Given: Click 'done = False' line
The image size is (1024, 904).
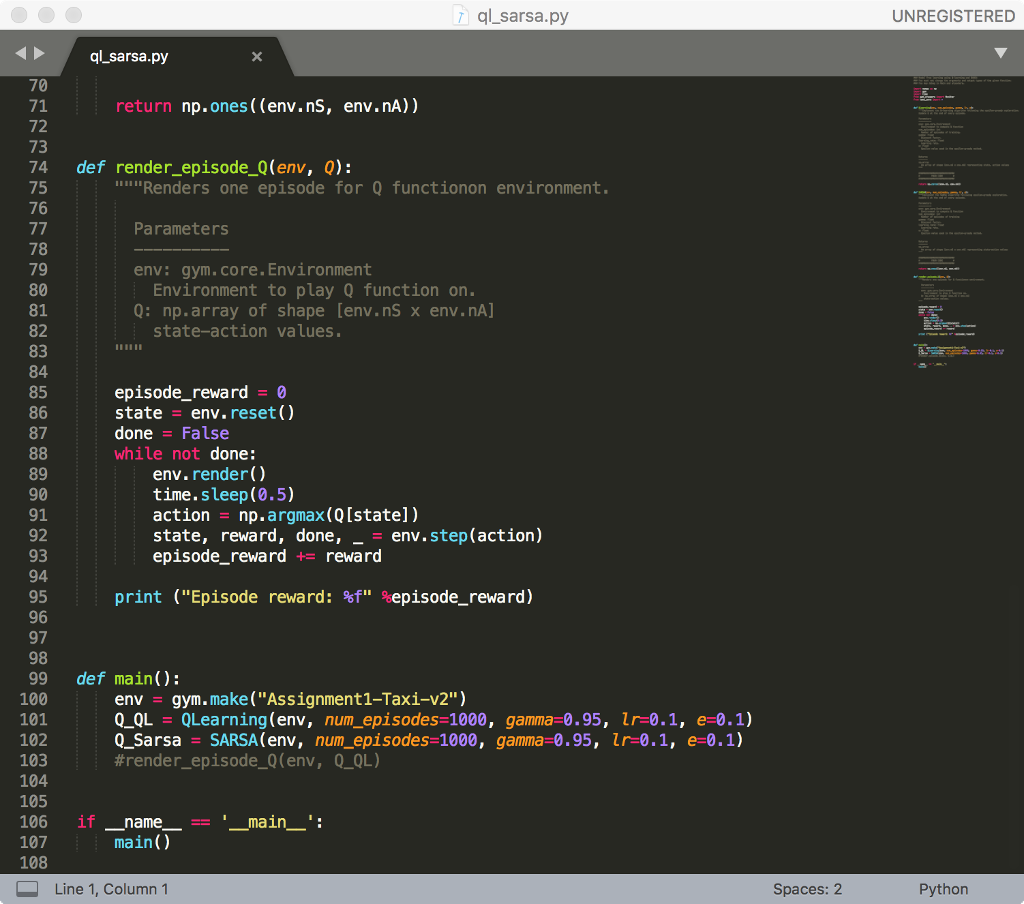Looking at the screenshot, I should (172, 433).
